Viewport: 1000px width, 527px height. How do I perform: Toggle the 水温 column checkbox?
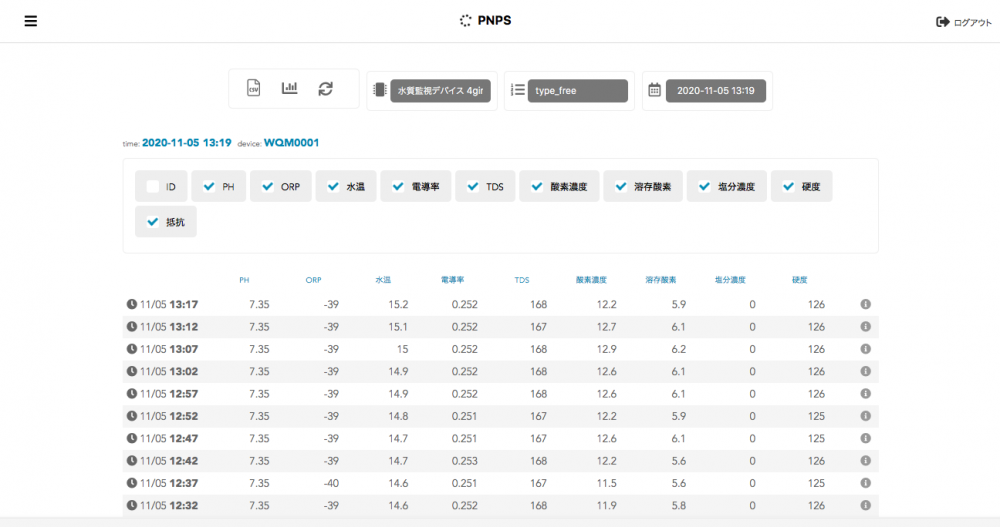(x=333, y=186)
